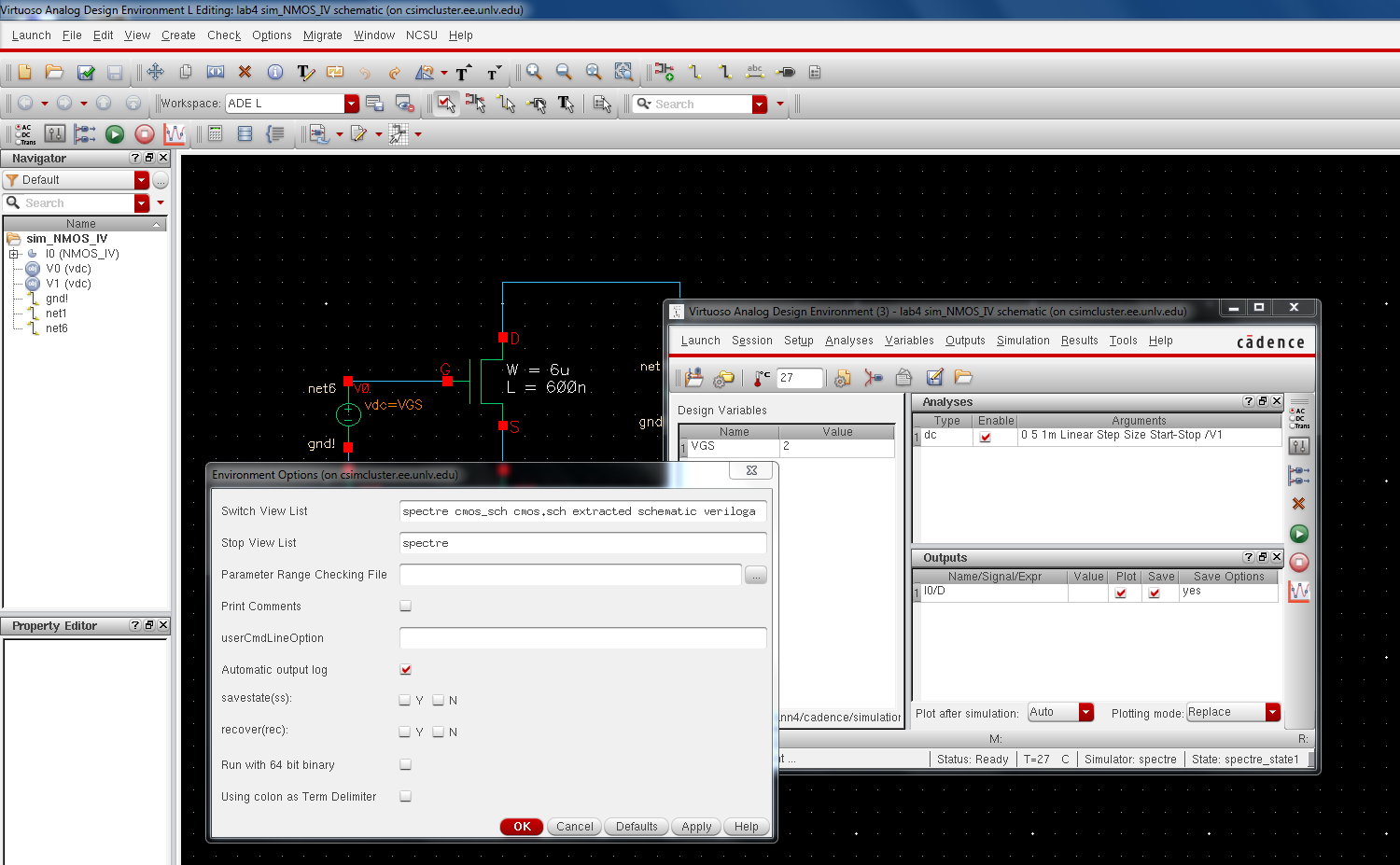Screen dimensions: 1400x865
Task: Toggle the dc analysis Enable checkbox
Action: tap(986, 437)
